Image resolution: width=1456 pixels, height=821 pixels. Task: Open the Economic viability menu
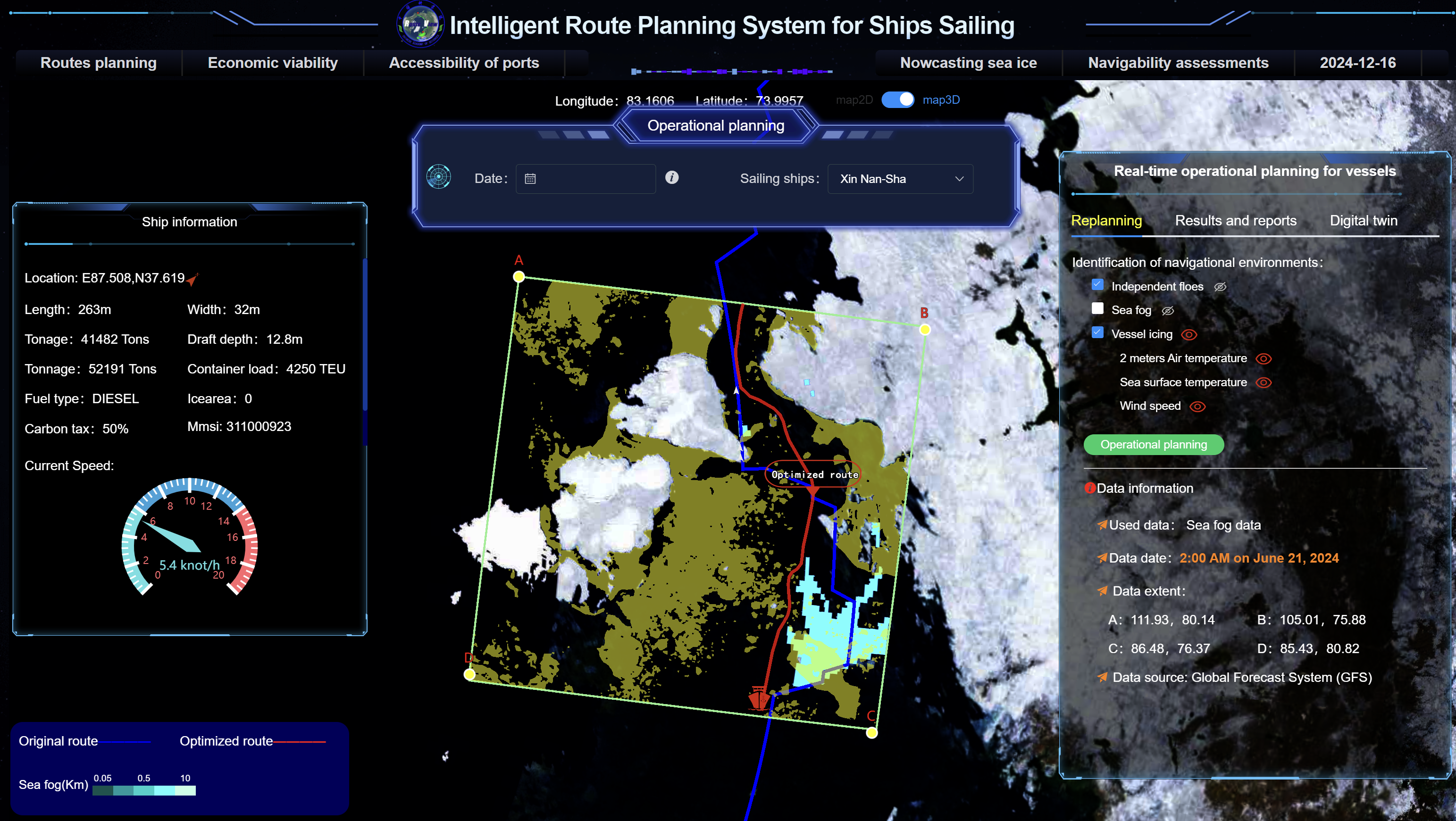[272, 63]
